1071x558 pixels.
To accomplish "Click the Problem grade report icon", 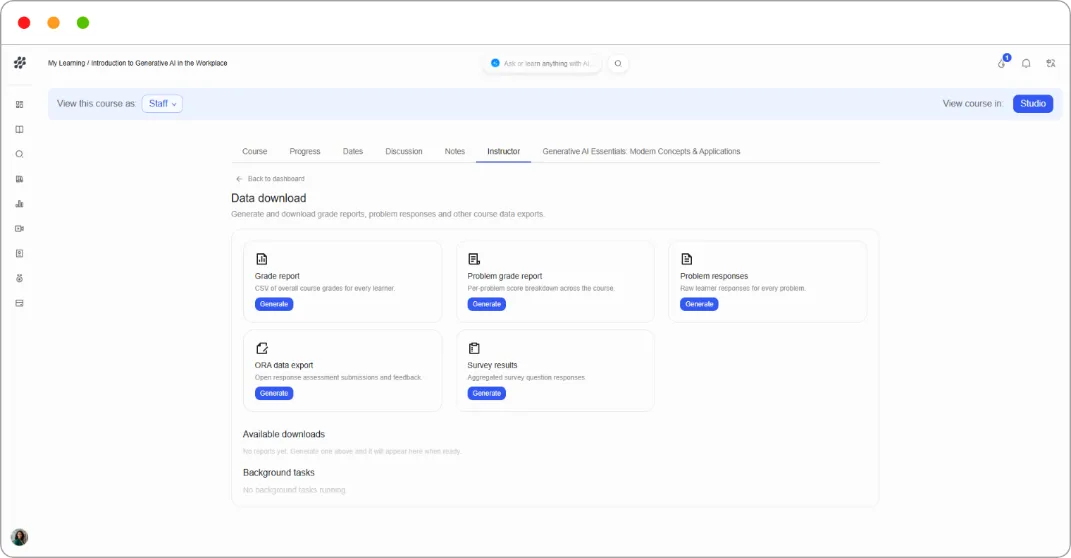I will (x=474, y=259).
